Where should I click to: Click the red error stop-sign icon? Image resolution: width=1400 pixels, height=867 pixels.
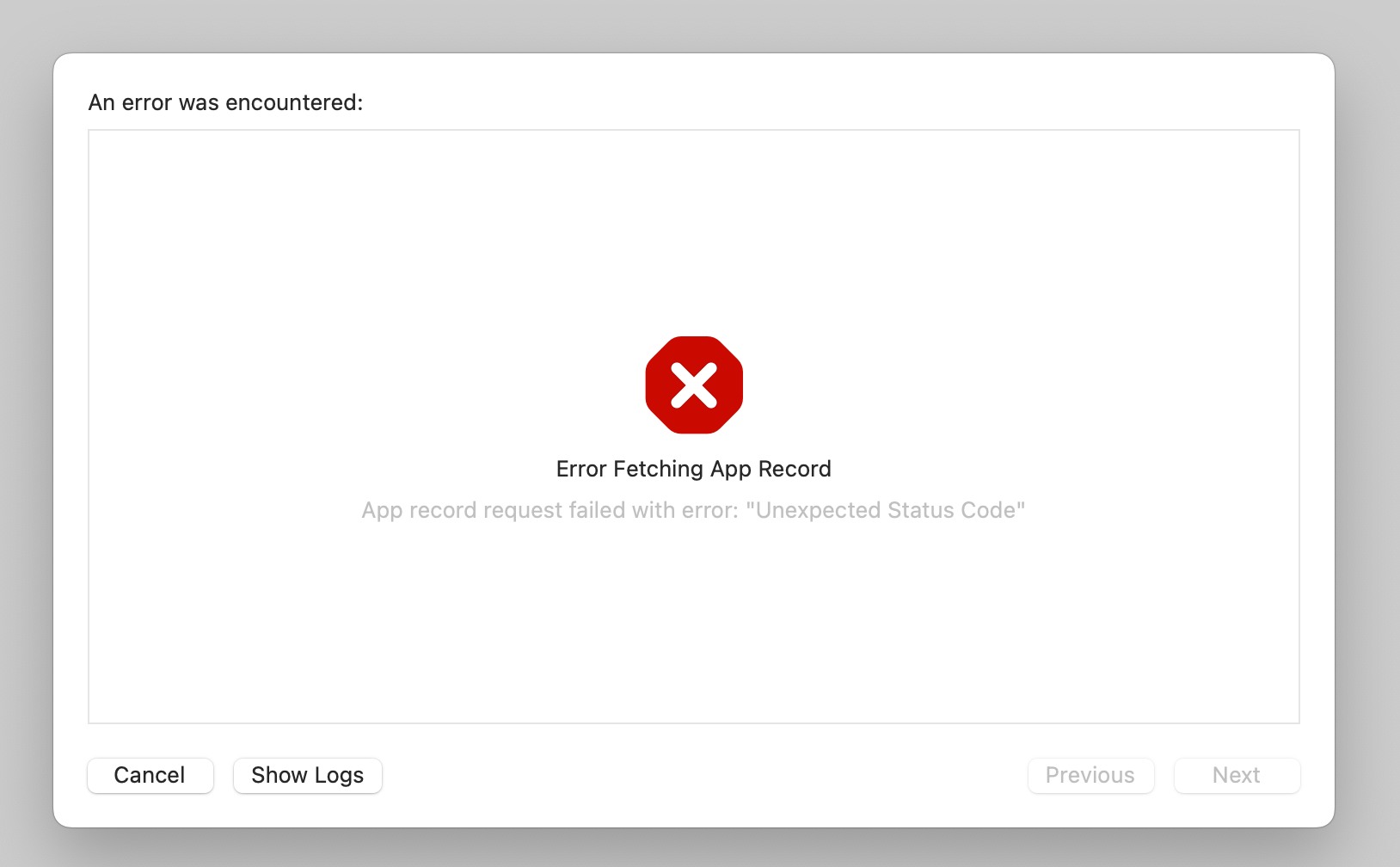pyautogui.click(x=694, y=384)
